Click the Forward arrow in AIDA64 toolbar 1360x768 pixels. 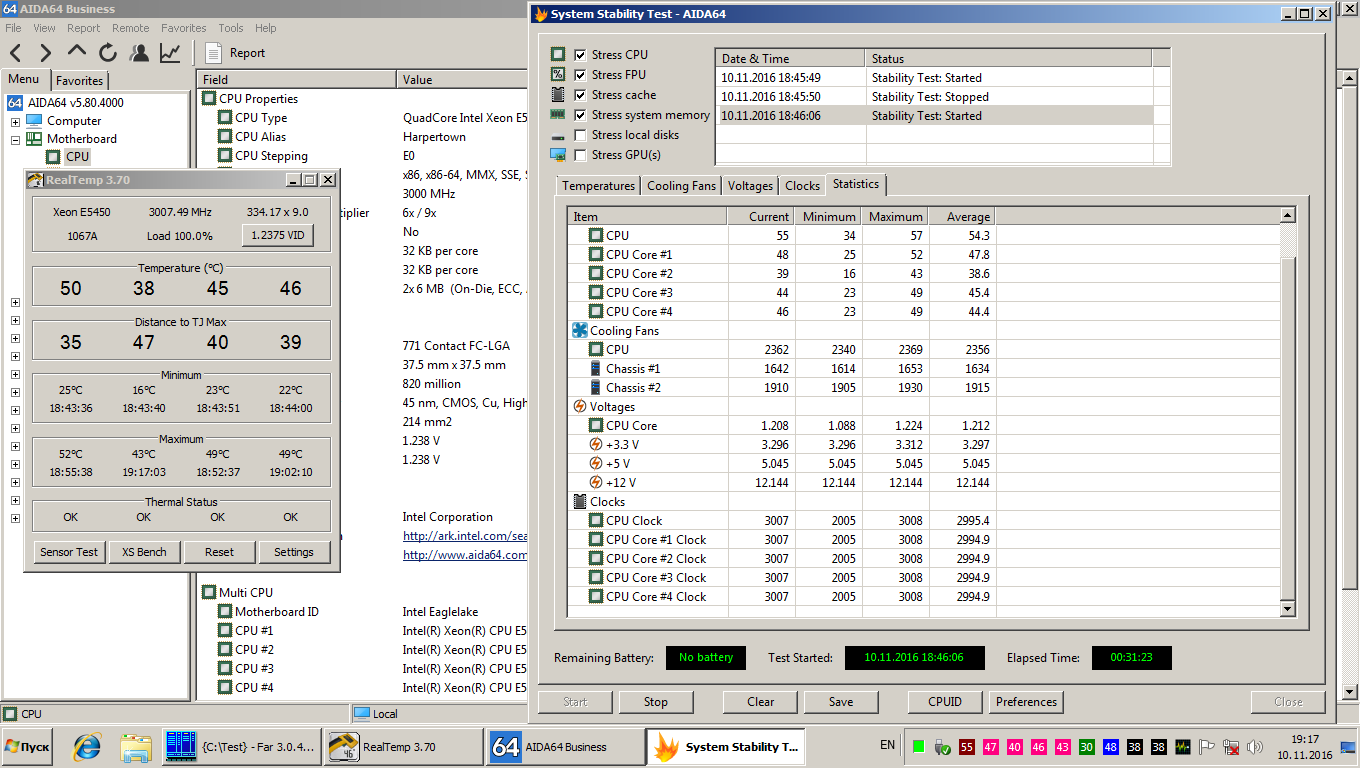[45, 53]
